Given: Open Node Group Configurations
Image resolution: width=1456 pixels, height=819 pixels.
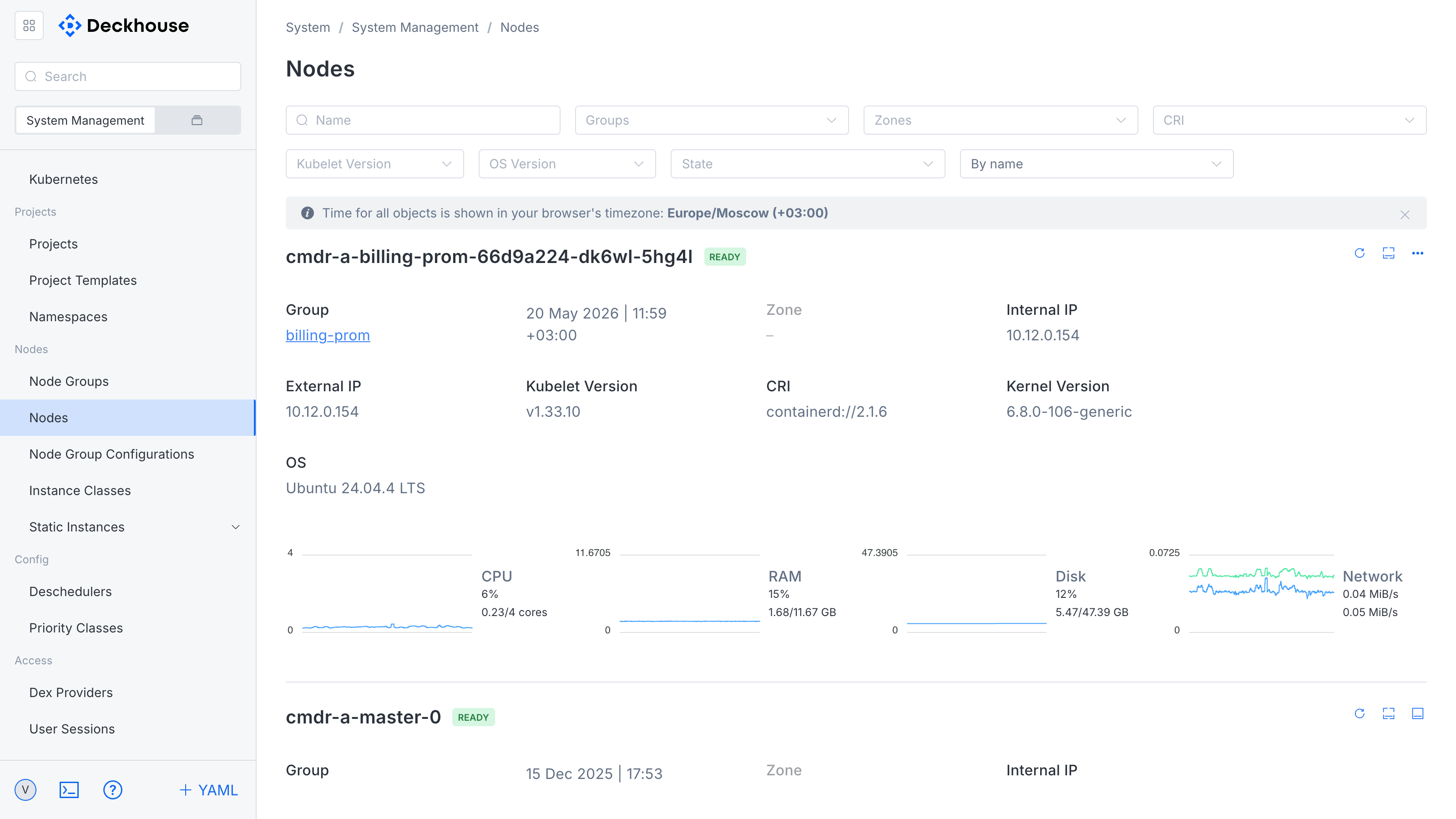Looking at the screenshot, I should 112,454.
